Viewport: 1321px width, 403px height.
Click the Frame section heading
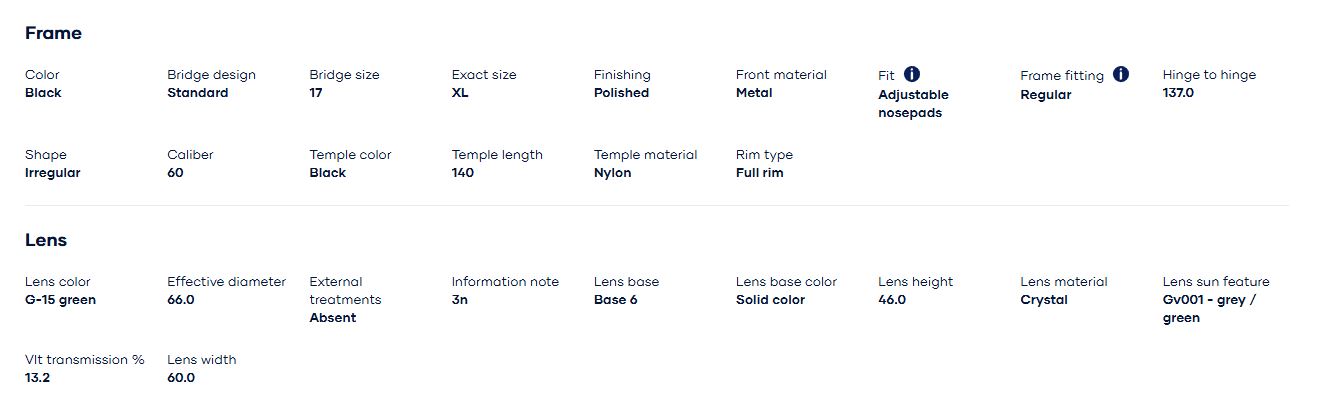53,33
